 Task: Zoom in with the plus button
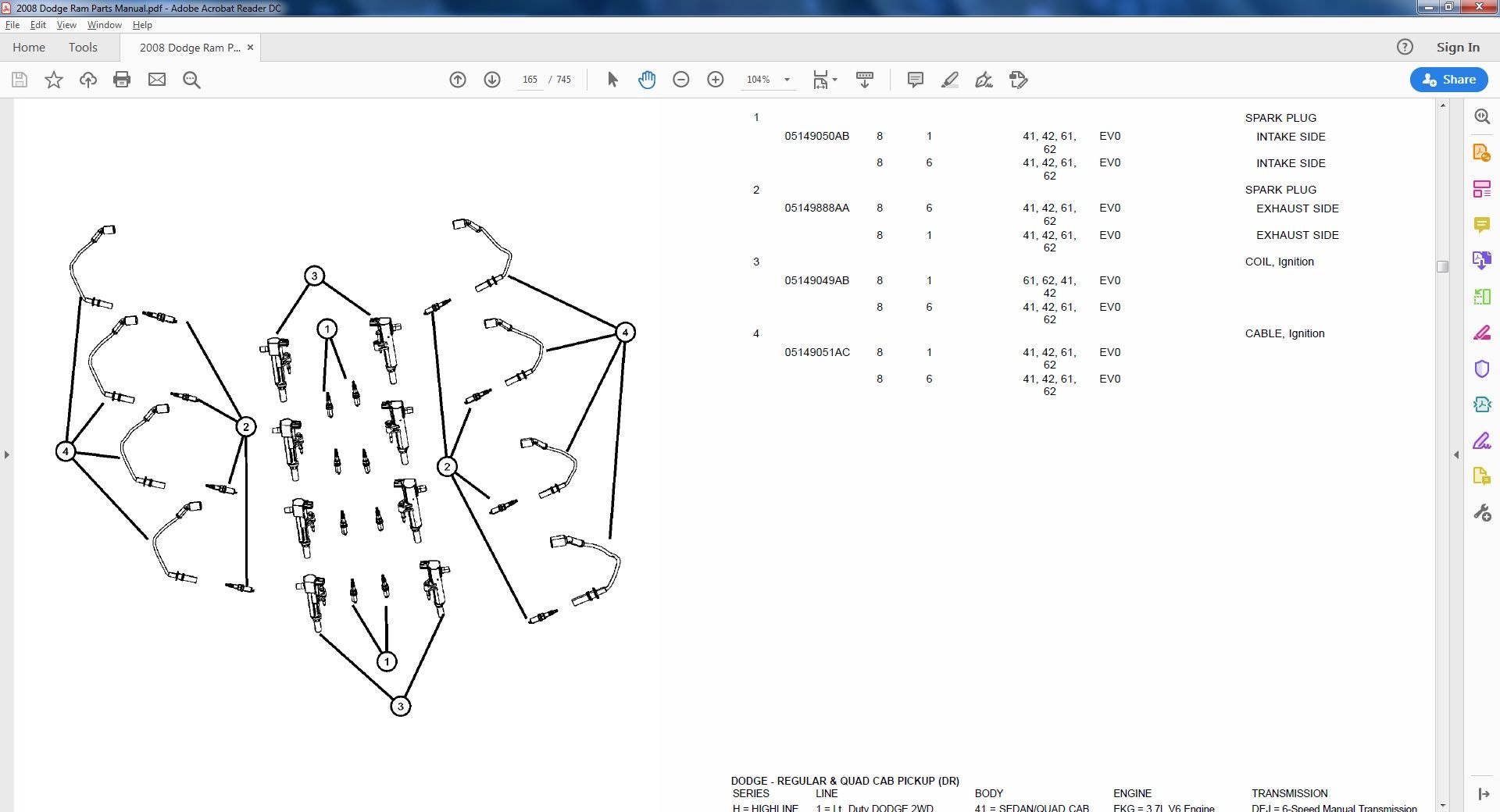coord(716,80)
